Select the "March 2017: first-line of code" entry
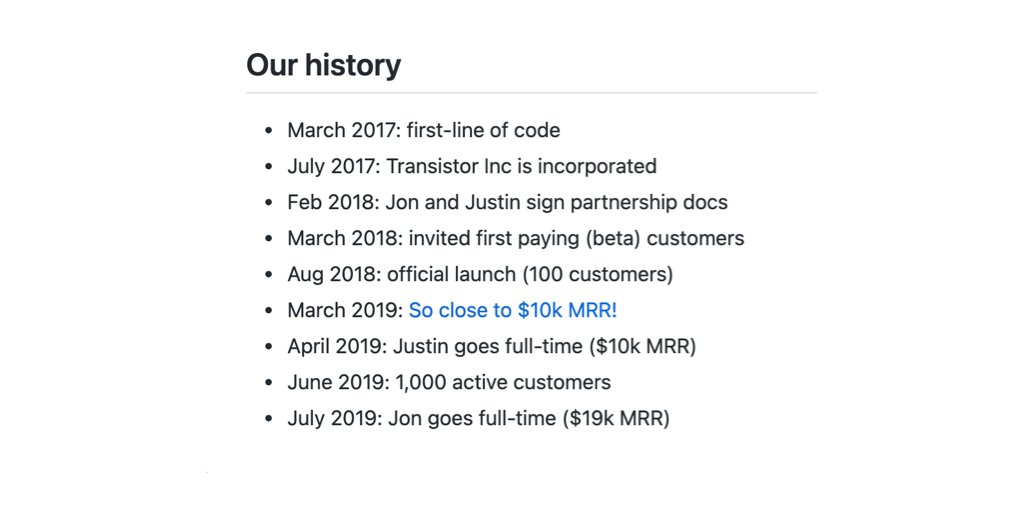 click(423, 130)
